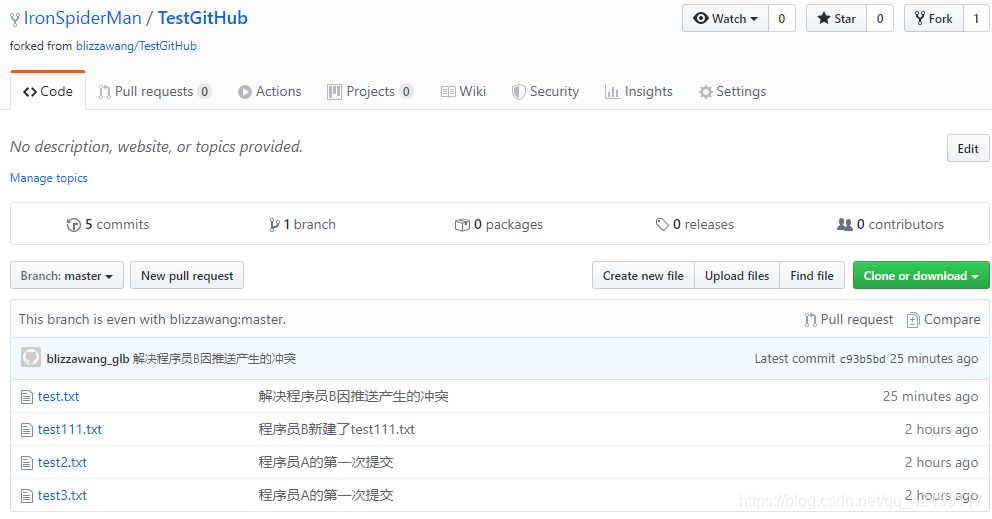Screen dimensions: 992x519
Task: Open the file test.txt
Action: click(58, 396)
